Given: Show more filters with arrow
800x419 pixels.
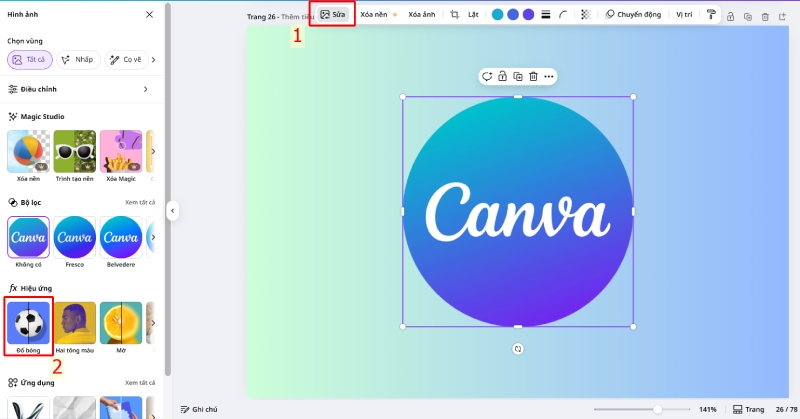Looking at the screenshot, I should pos(153,237).
